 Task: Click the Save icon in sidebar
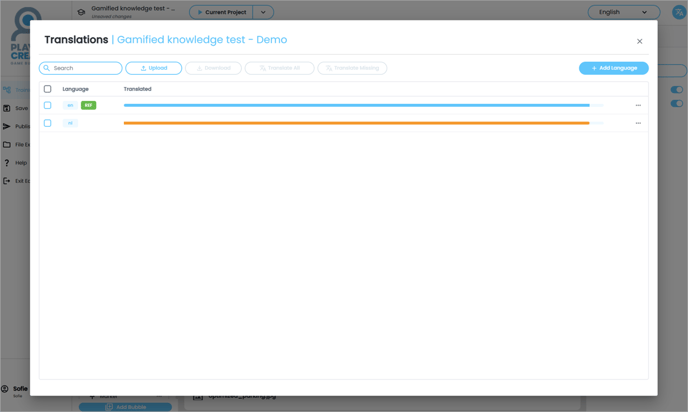point(7,108)
